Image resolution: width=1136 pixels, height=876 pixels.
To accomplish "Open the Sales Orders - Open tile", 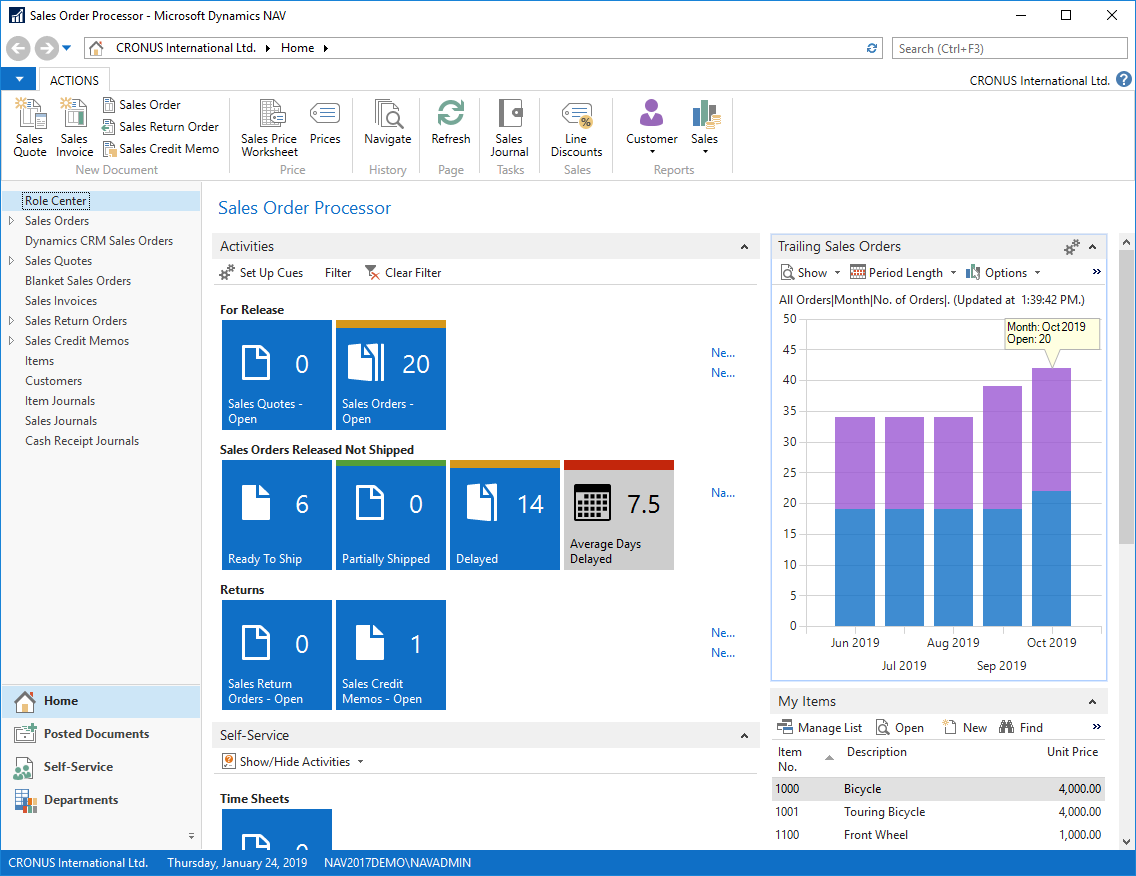I will [x=391, y=375].
